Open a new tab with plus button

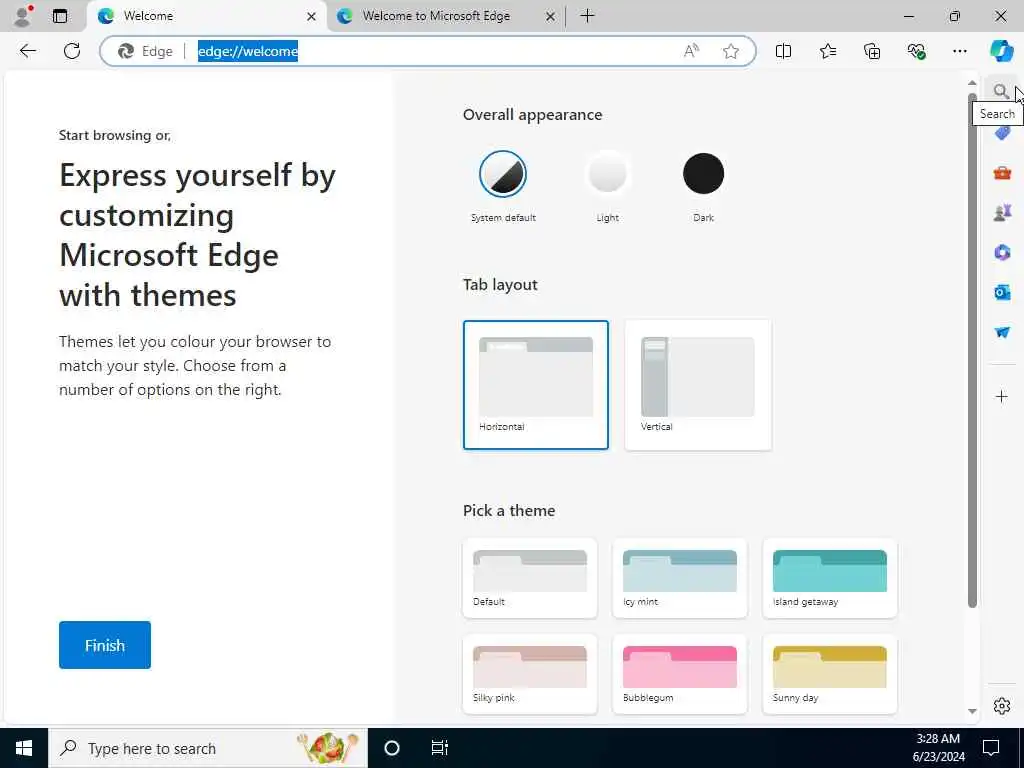pyautogui.click(x=587, y=16)
